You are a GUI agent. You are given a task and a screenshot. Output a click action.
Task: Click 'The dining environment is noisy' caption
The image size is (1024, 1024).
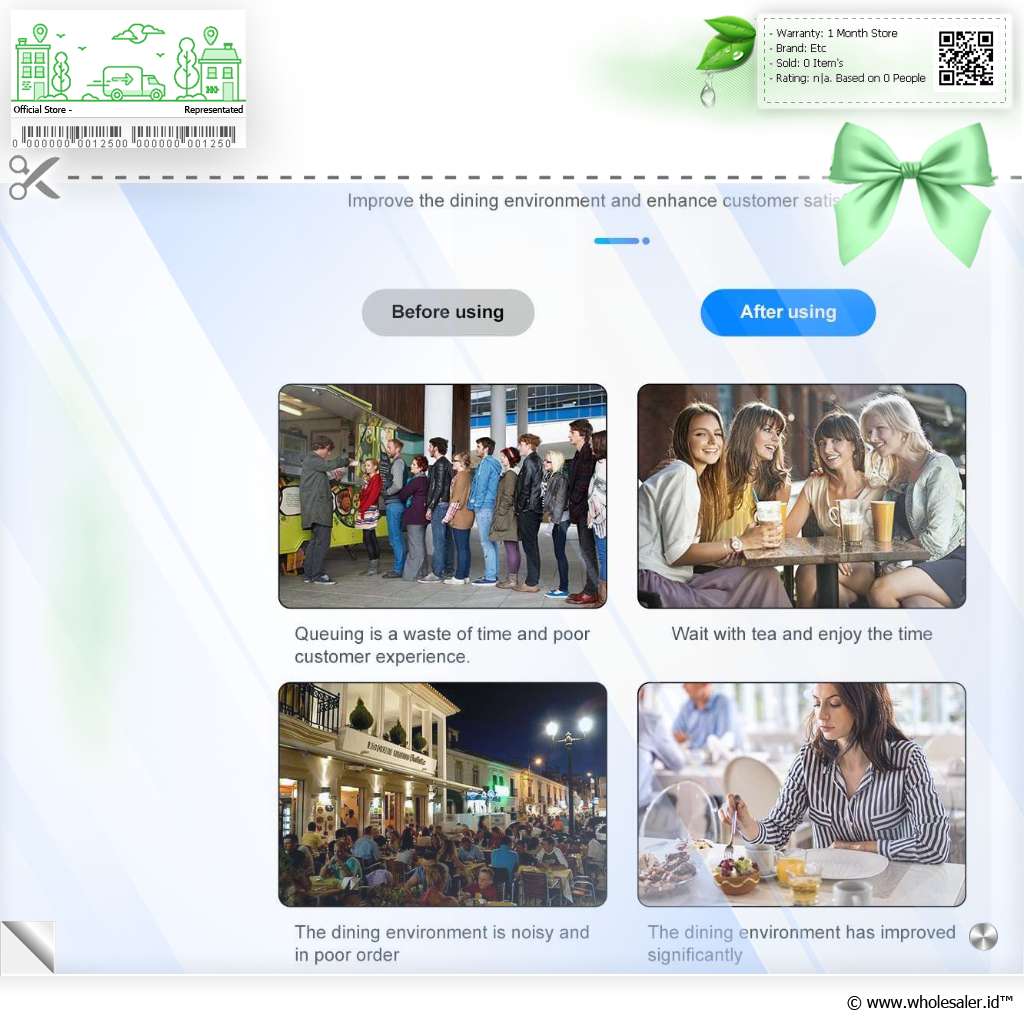442,943
